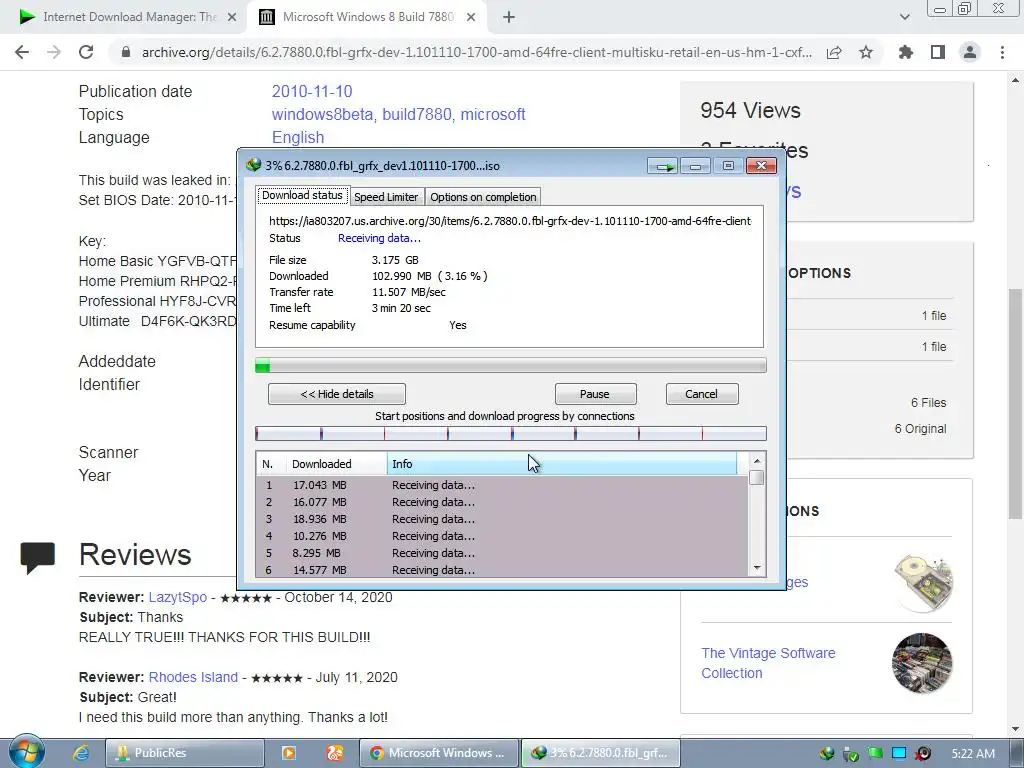The width and height of the screenshot is (1024, 768).
Task: Pause the download
Action: click(x=595, y=394)
